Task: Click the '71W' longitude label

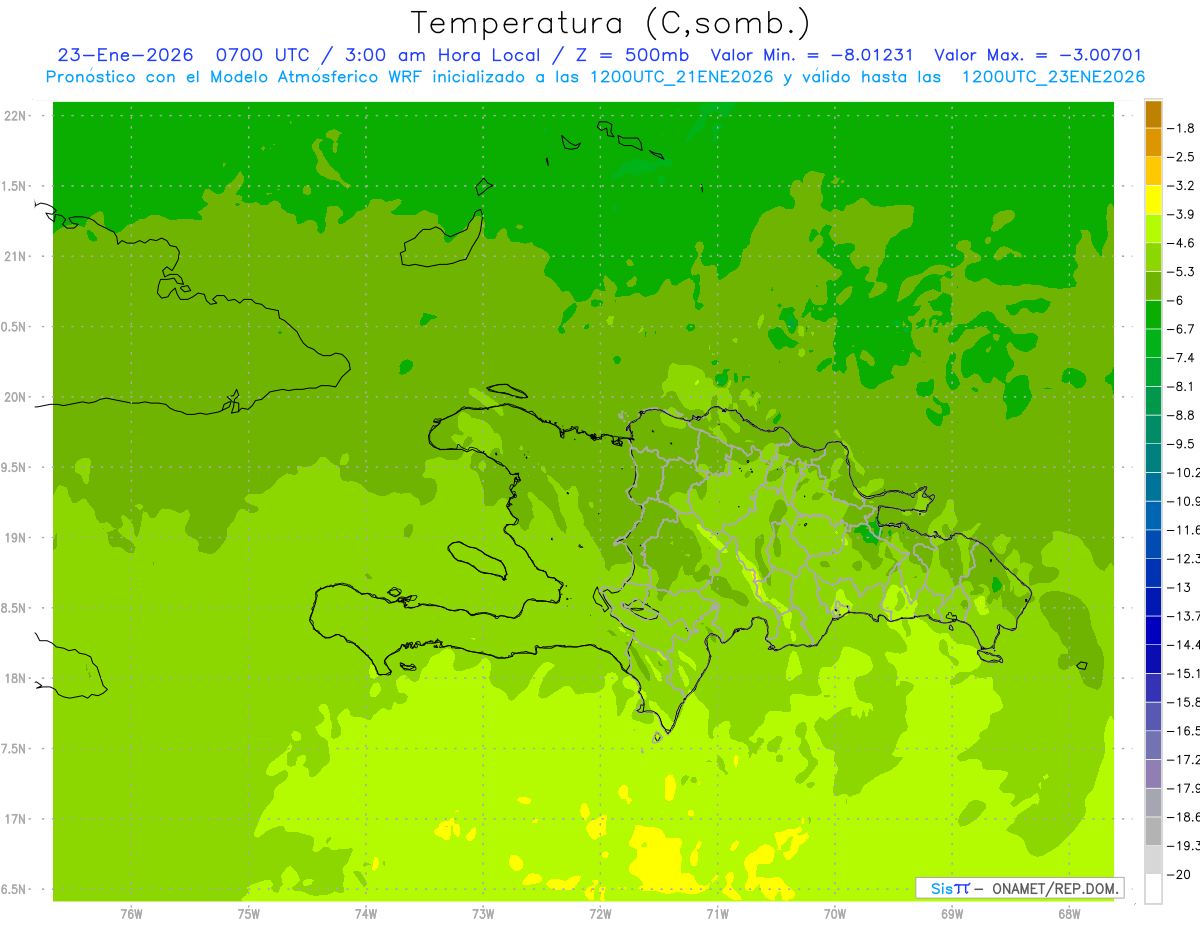Action: (717, 913)
